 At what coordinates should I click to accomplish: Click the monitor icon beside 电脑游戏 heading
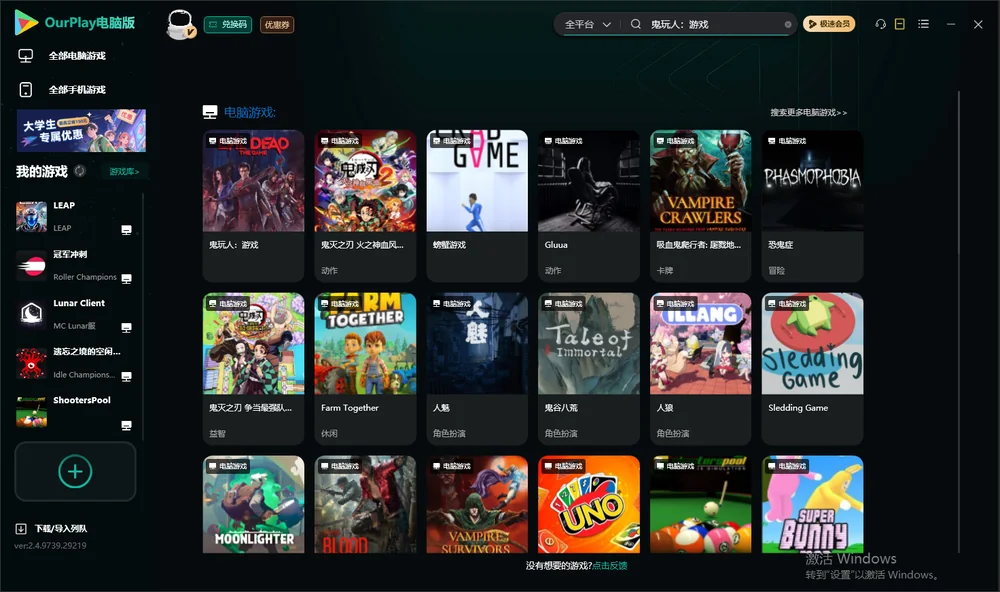pos(210,112)
